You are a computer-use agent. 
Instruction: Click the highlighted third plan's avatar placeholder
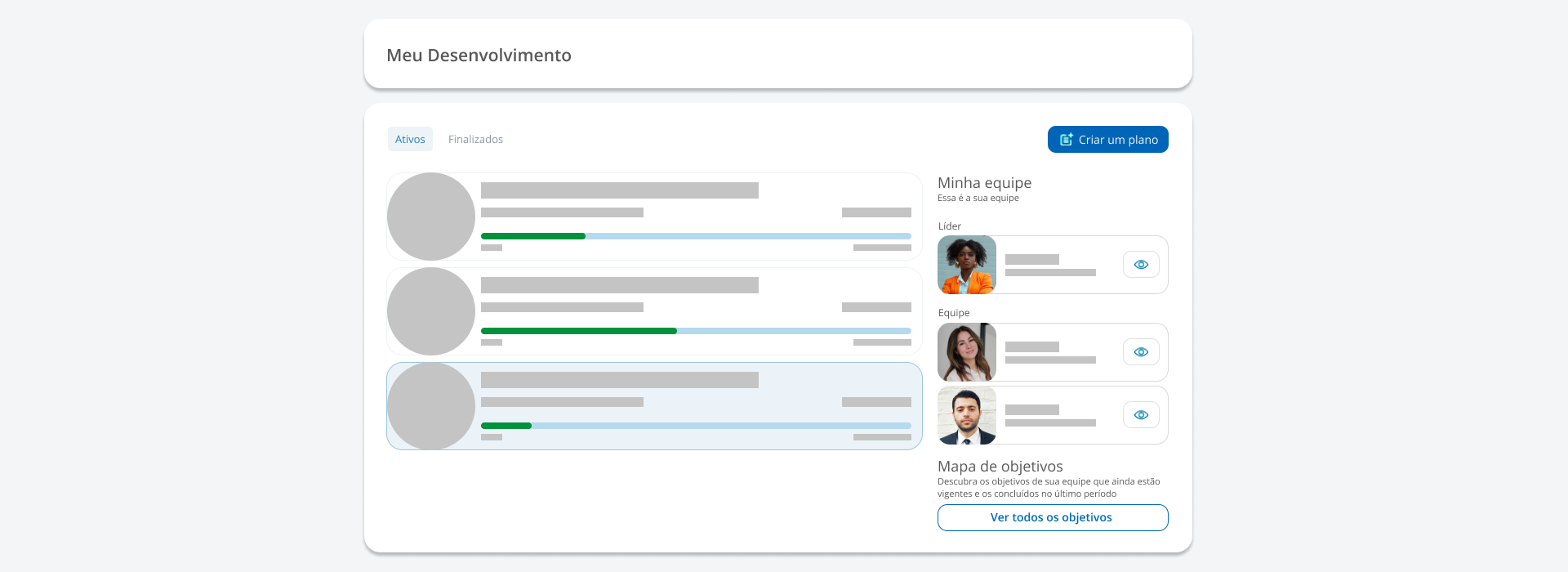coord(431,406)
